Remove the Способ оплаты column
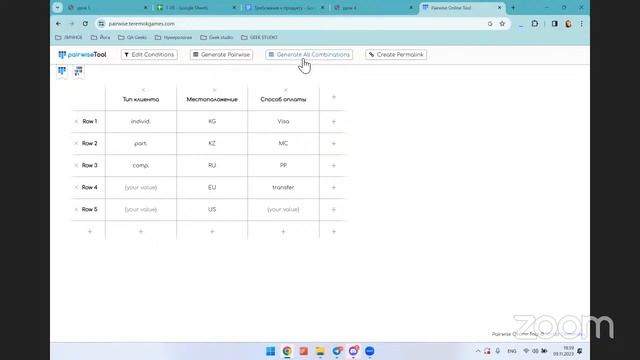This screenshot has width=640, height=360. (x=286, y=90)
